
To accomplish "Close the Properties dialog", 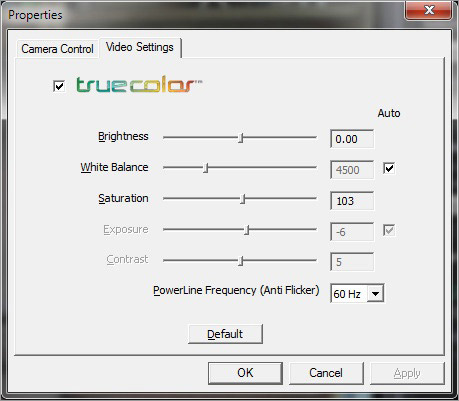I will 429,10.
